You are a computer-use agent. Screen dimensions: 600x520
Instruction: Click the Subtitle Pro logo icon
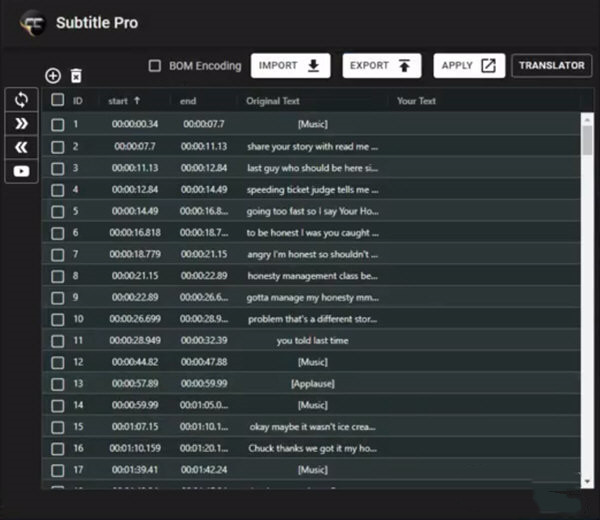pyautogui.click(x=34, y=23)
